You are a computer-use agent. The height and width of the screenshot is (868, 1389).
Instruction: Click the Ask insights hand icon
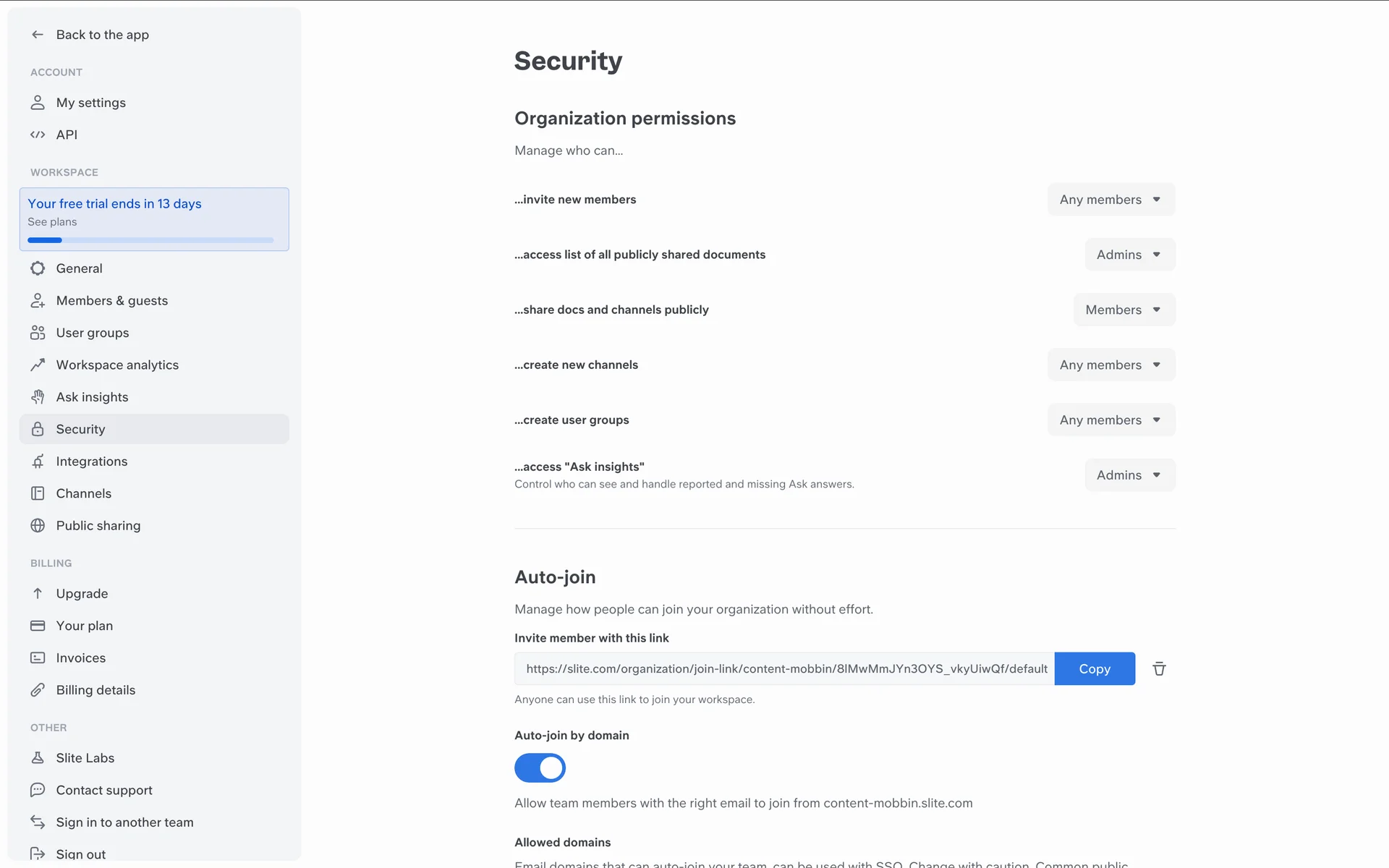pos(38,397)
